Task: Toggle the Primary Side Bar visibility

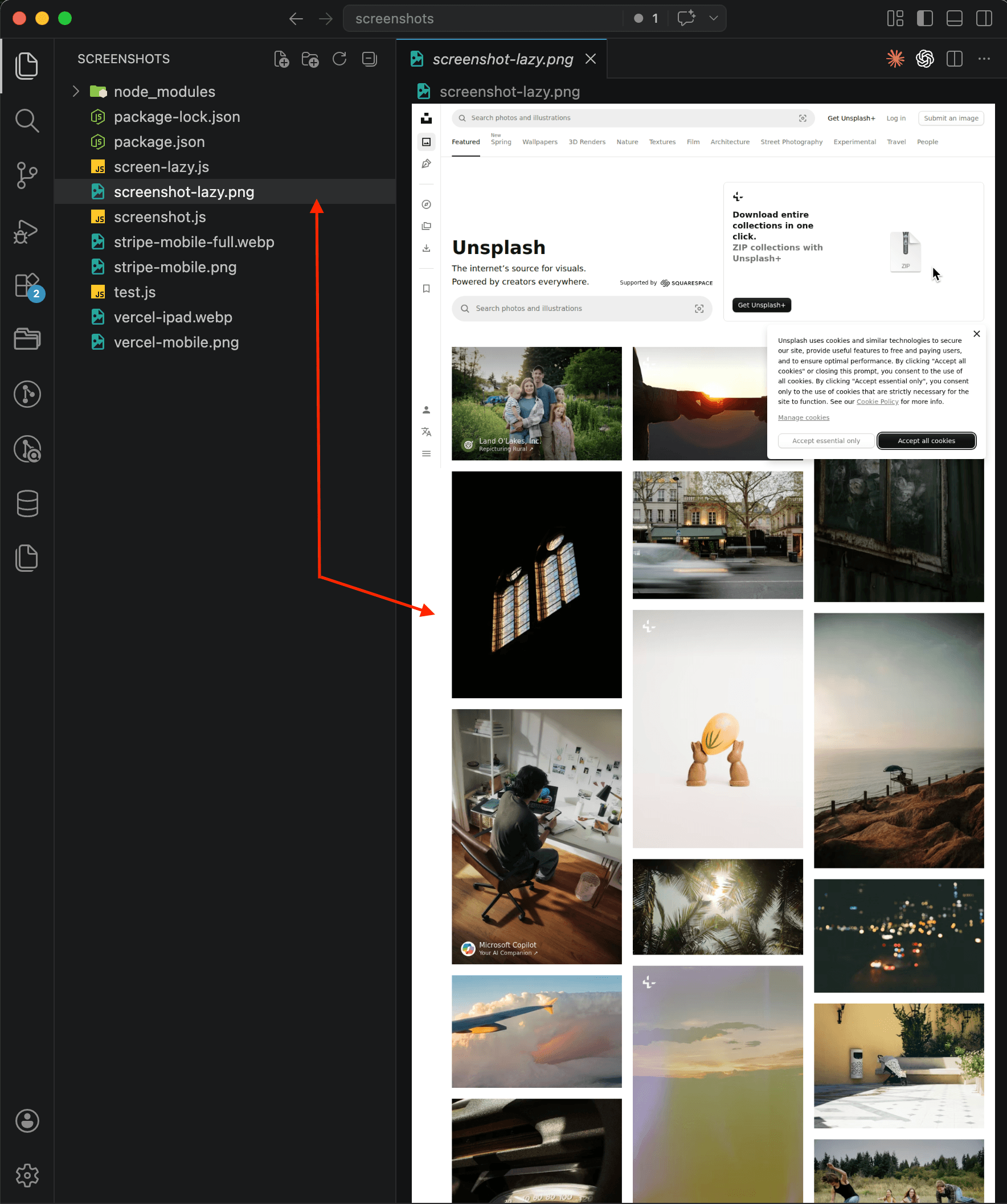Action: tap(925, 18)
